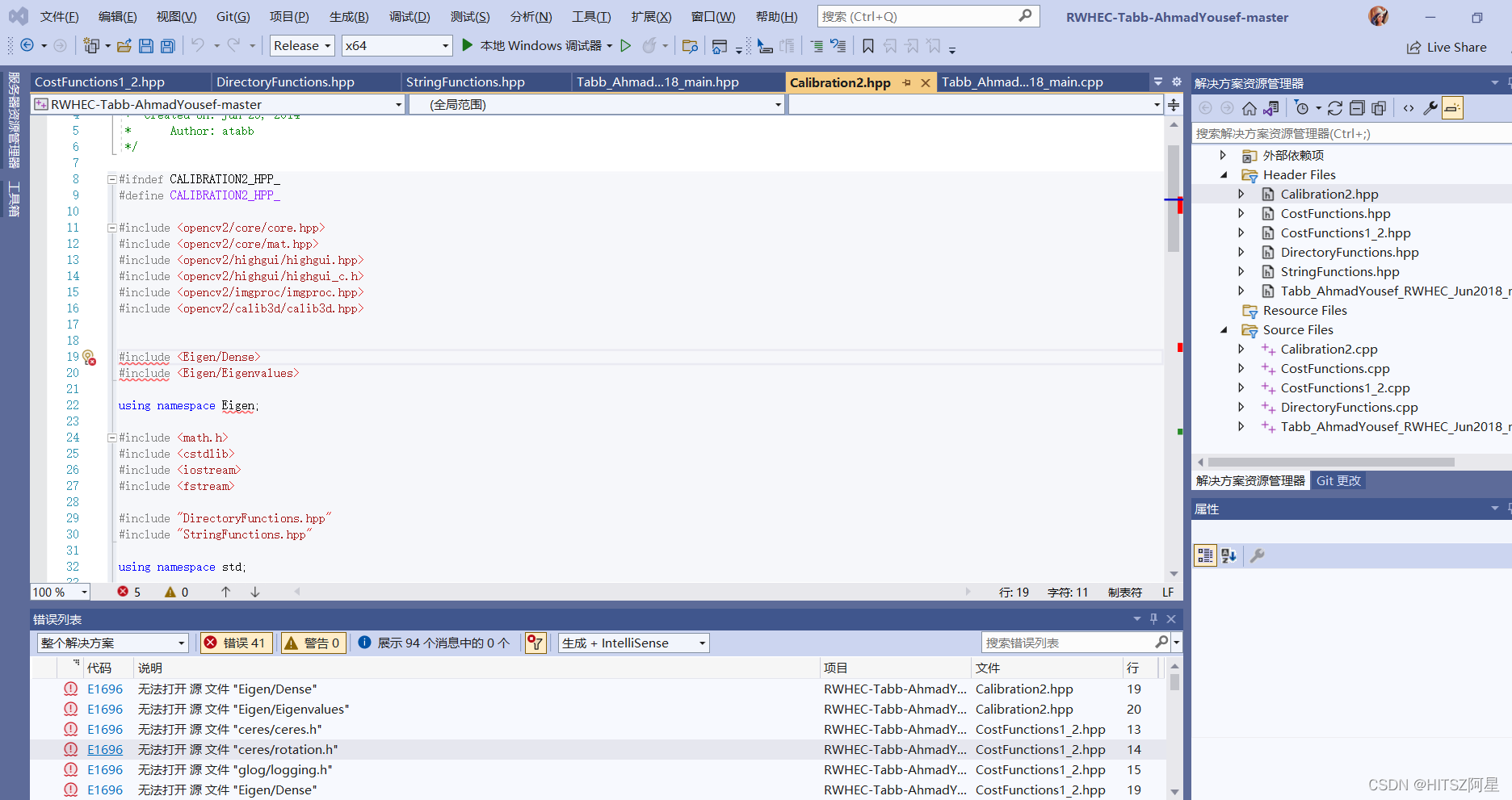
Task: Open the editor tab settings gear
Action: [1177, 82]
